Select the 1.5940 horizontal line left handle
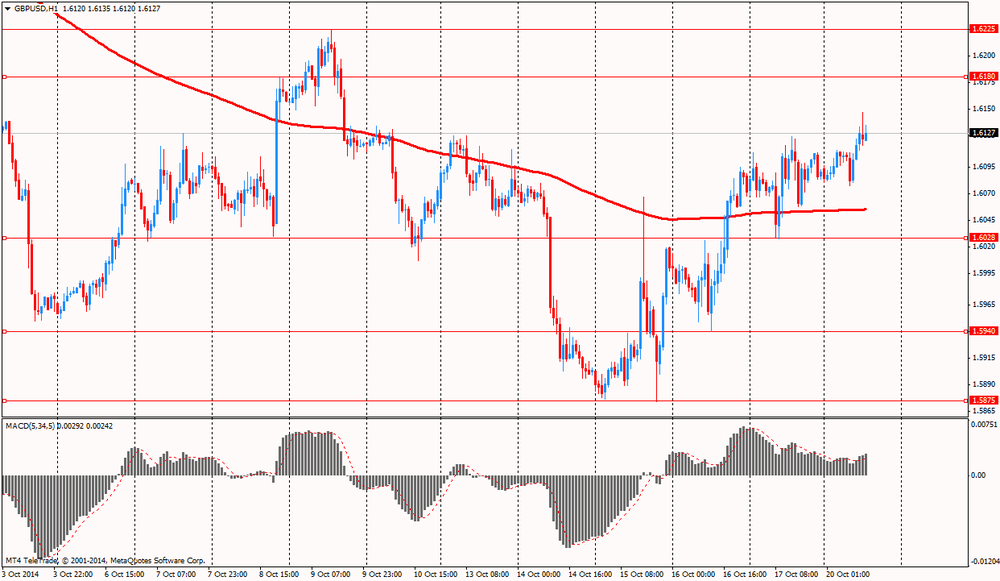 coord(4,332)
